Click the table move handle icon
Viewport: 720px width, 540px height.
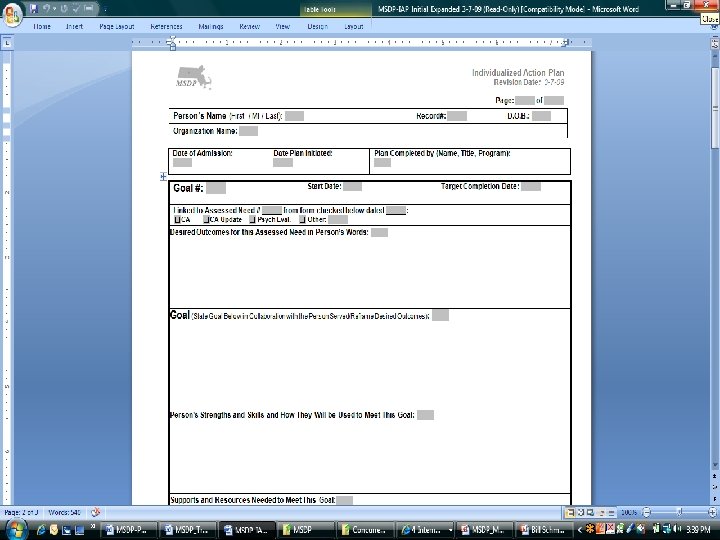tap(163, 176)
